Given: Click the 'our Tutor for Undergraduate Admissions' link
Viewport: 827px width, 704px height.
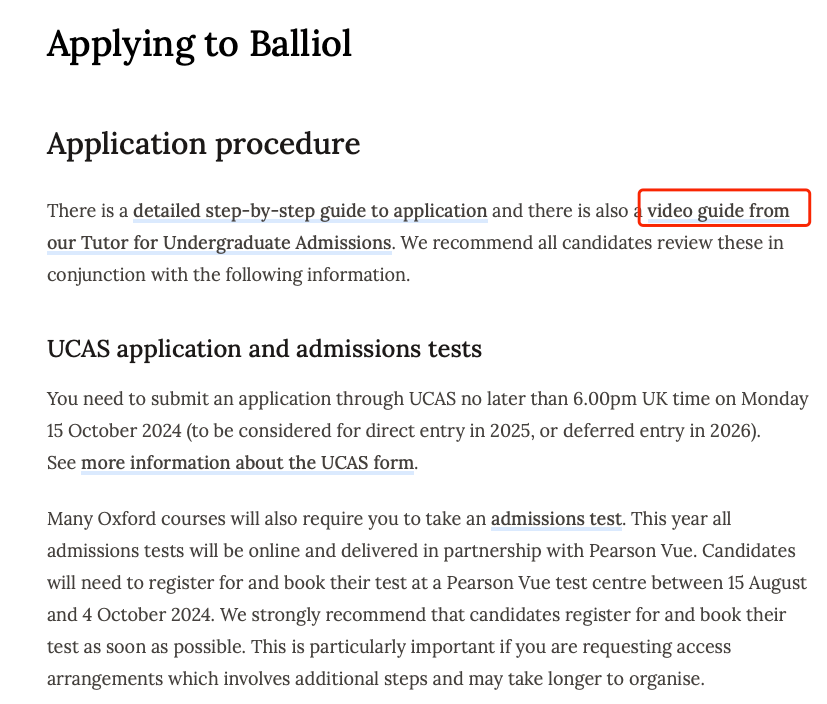Looking at the screenshot, I should pos(219,243).
